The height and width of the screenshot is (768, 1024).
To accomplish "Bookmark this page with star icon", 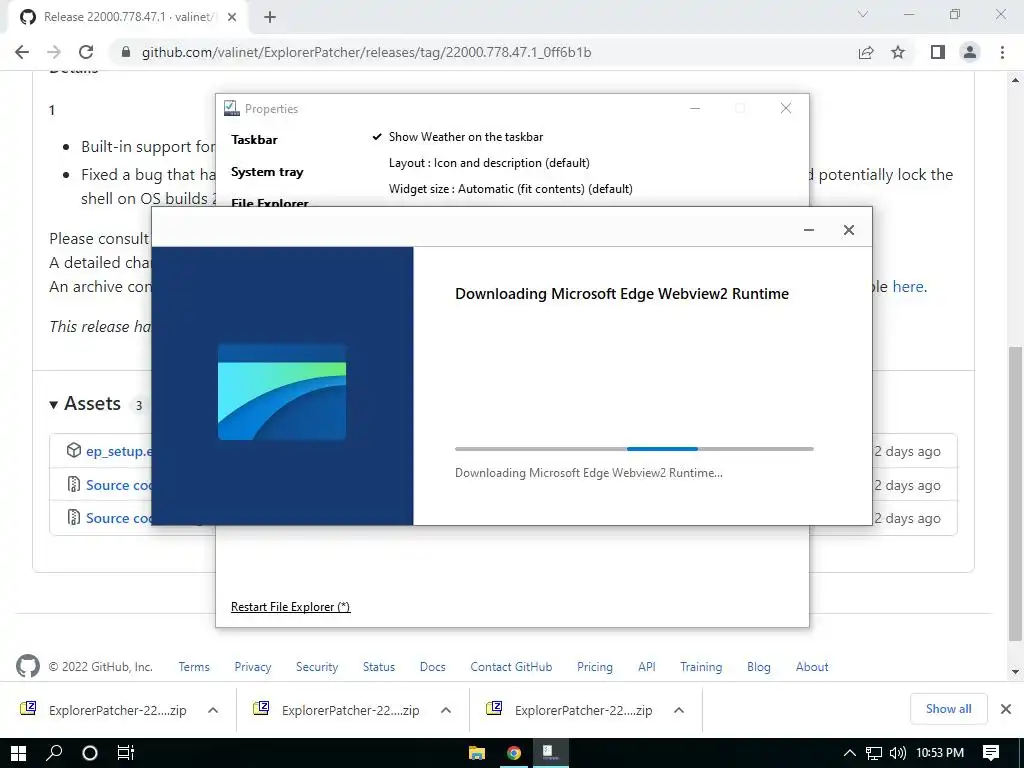I will [x=898, y=52].
